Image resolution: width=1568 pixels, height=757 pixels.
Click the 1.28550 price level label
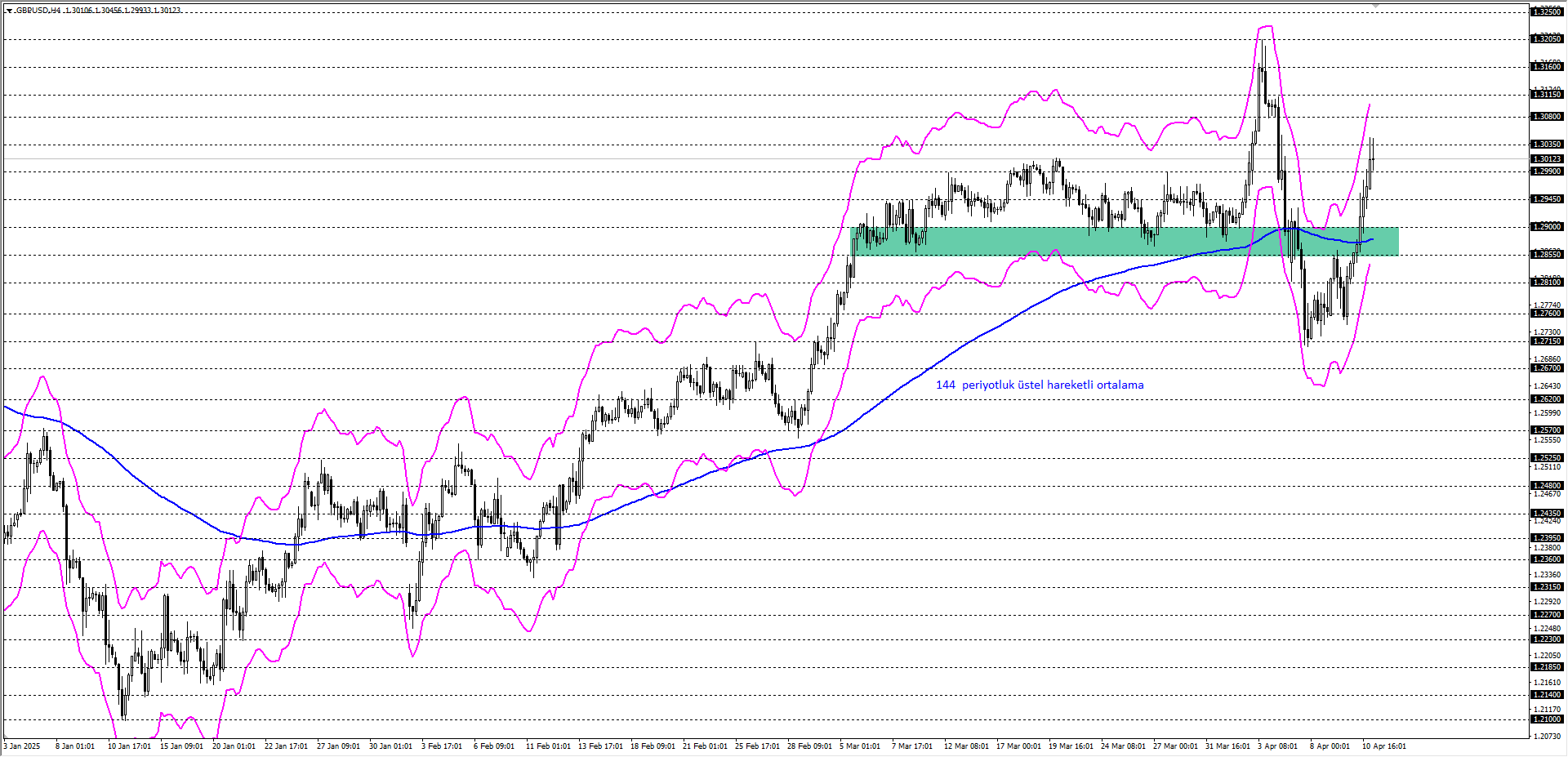(1547, 255)
